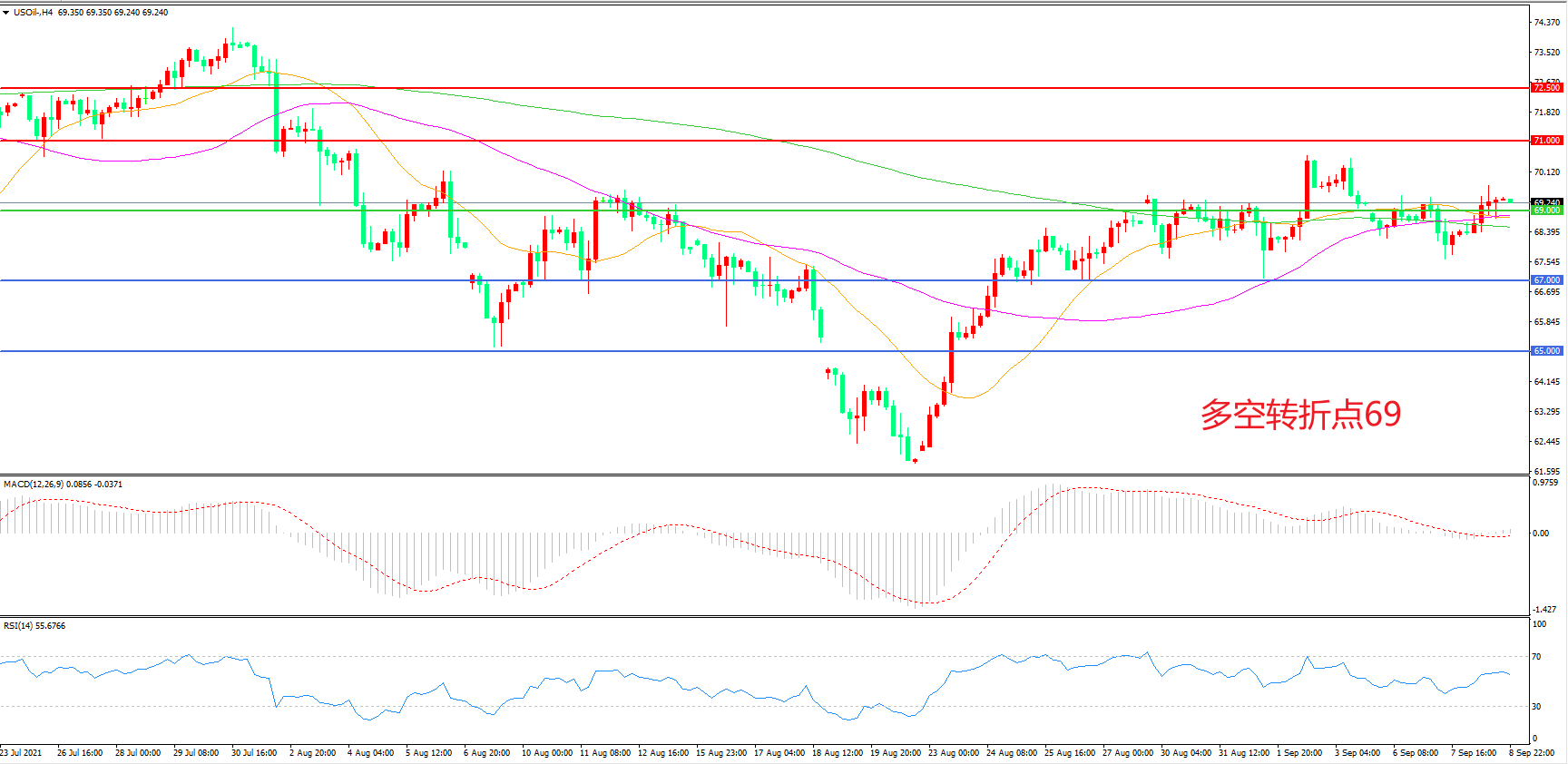
Task: Click the RSI 70 level scale label
Action: coord(1536,657)
